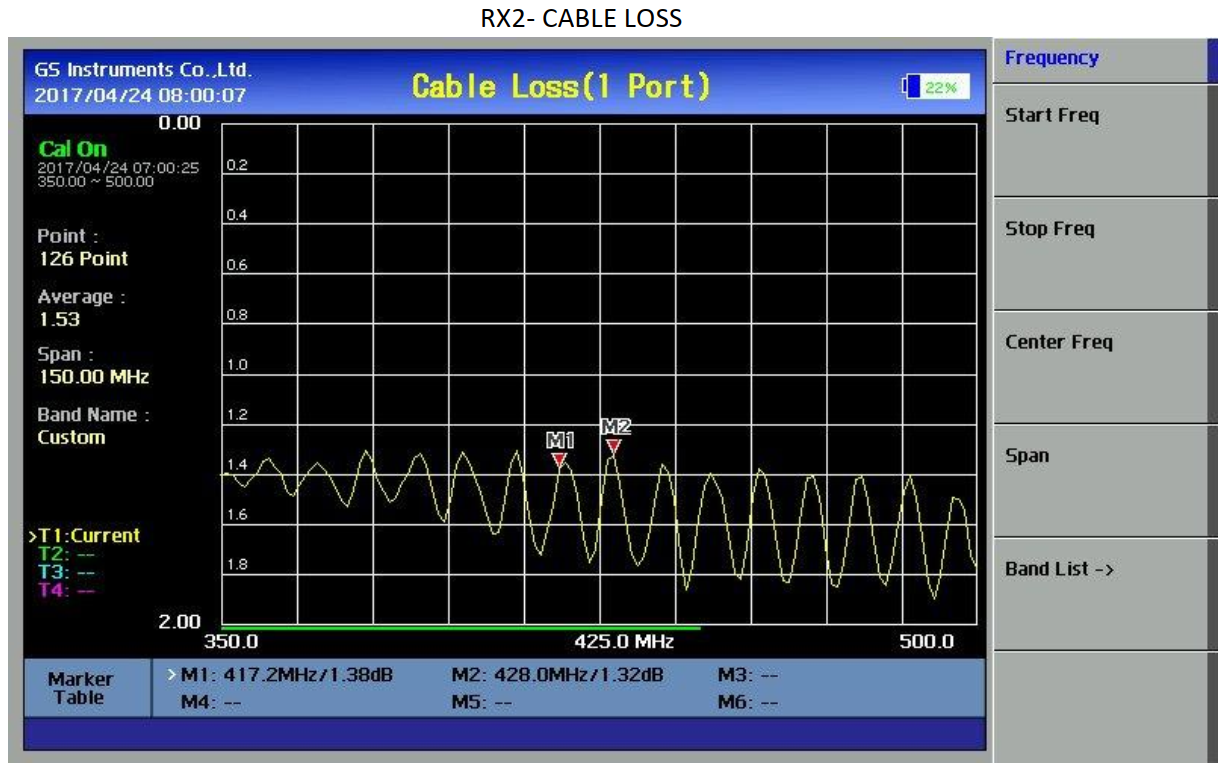The image size is (1225, 772).
Task: Open the Start Freq softkey
Action: pyautogui.click(x=1099, y=140)
